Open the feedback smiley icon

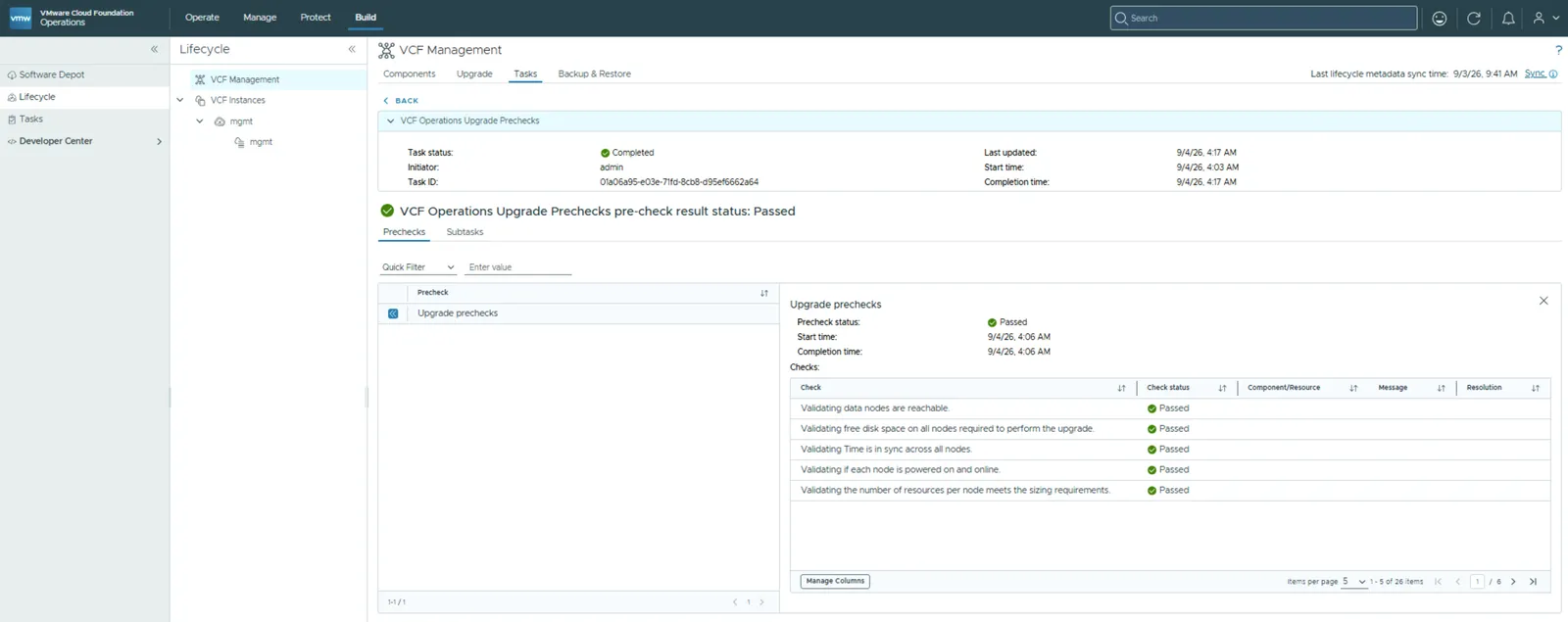point(1439,18)
